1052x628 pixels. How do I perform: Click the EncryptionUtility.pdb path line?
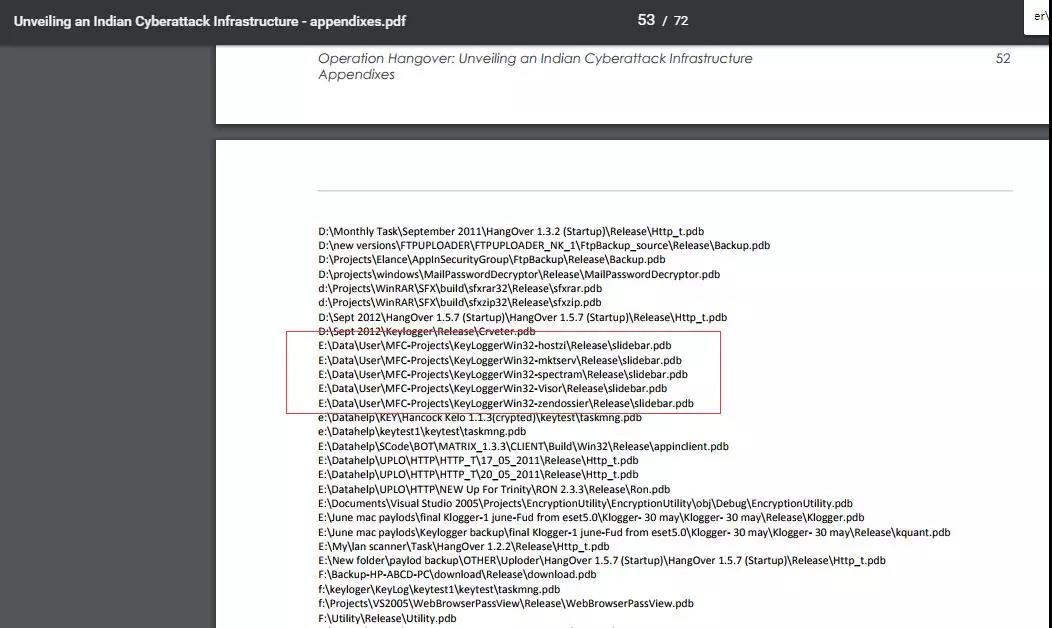tap(585, 503)
